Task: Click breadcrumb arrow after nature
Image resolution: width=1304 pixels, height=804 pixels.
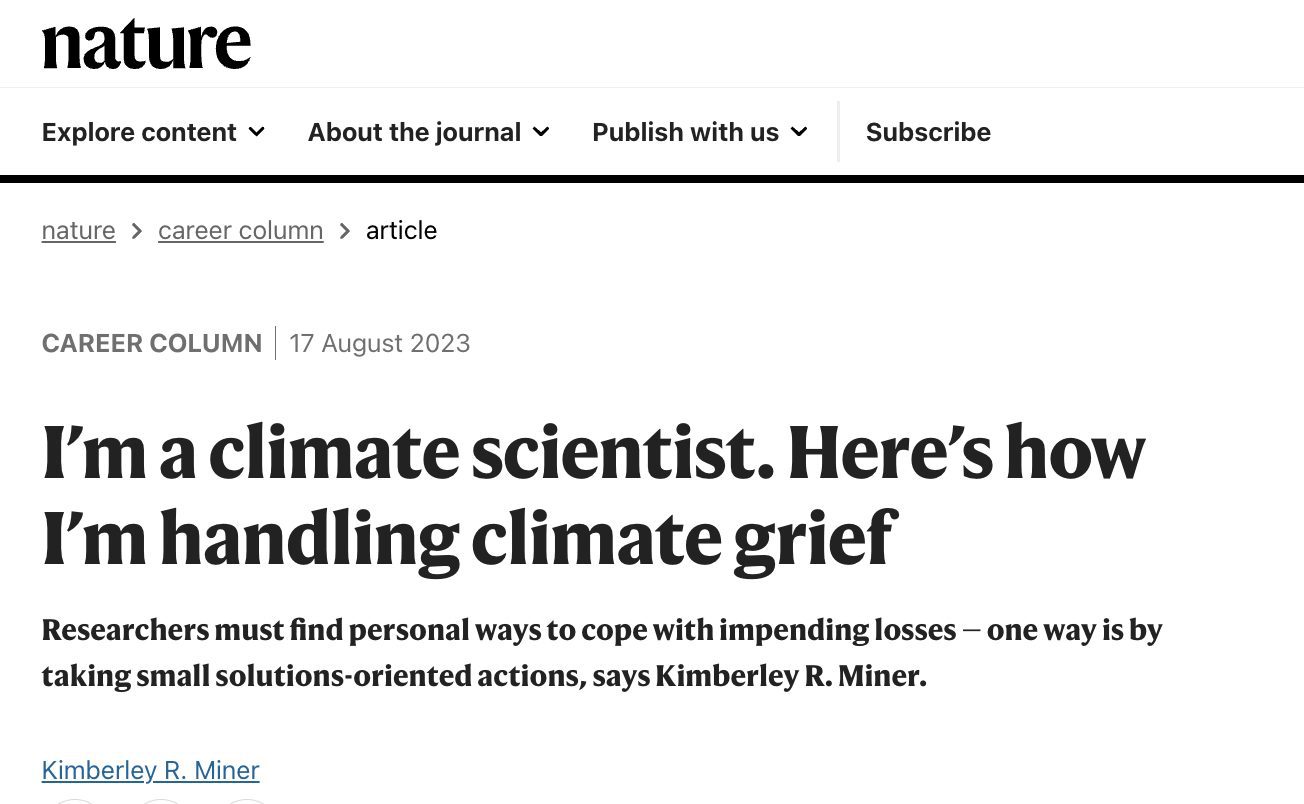Action: [x=137, y=231]
